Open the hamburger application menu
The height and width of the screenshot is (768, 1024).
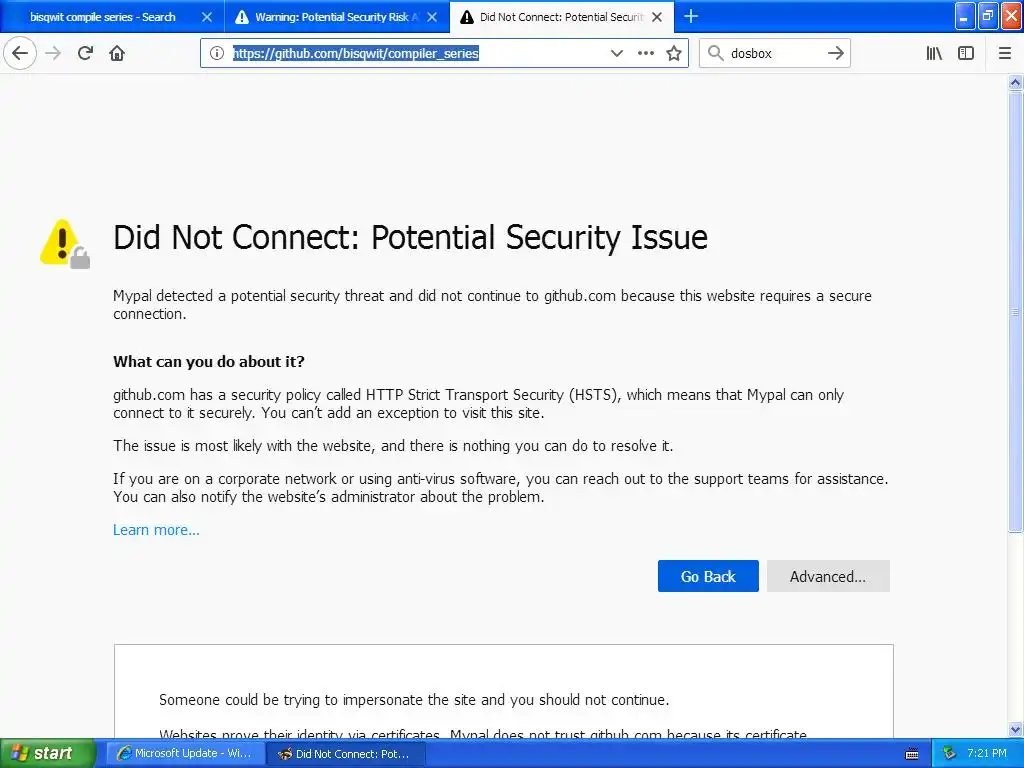[1003, 53]
